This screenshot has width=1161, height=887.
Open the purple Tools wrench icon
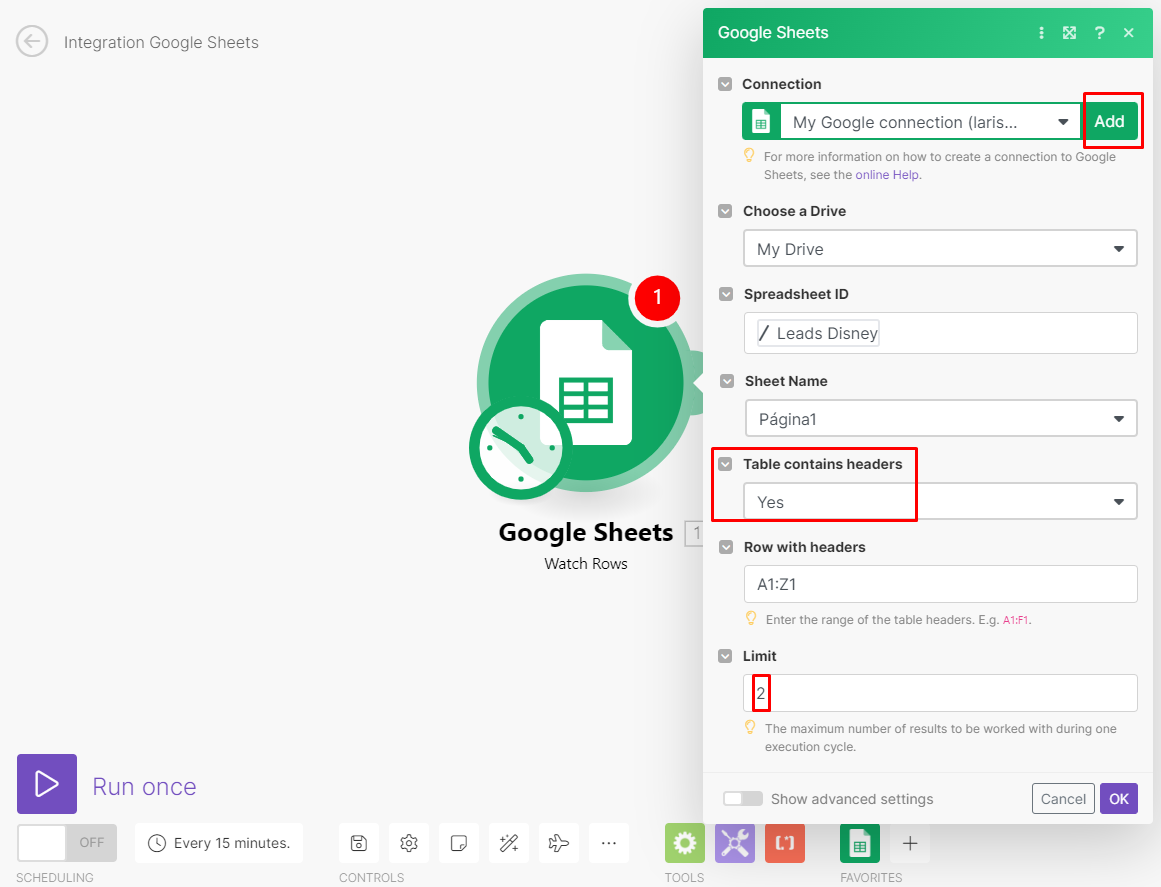pyautogui.click(x=735, y=843)
